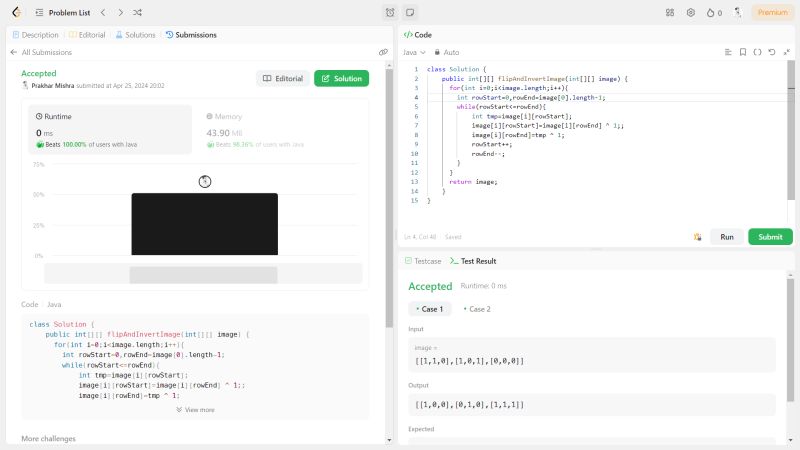
Task: Switch to the Editorial tab
Action: click(87, 35)
